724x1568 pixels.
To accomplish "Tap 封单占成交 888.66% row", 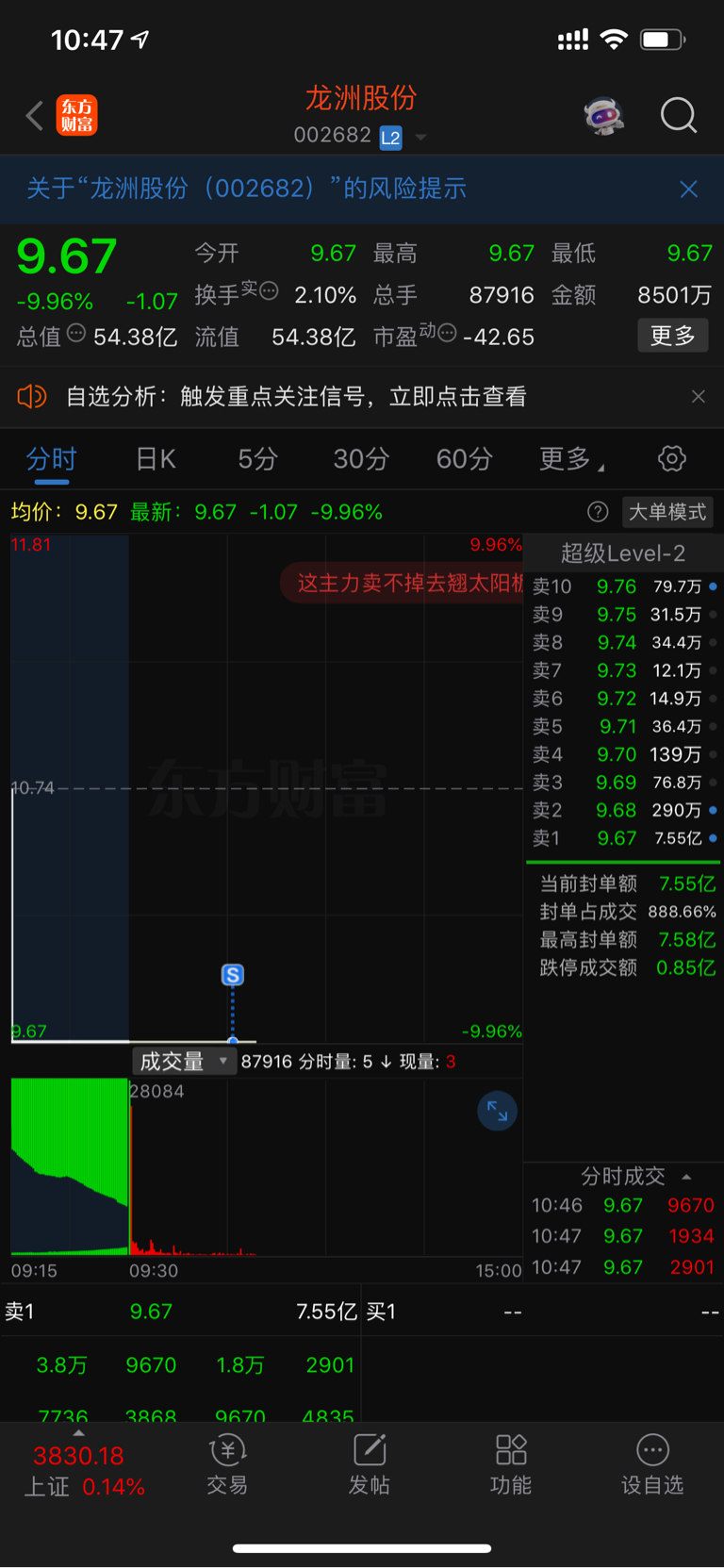I will 627,912.
